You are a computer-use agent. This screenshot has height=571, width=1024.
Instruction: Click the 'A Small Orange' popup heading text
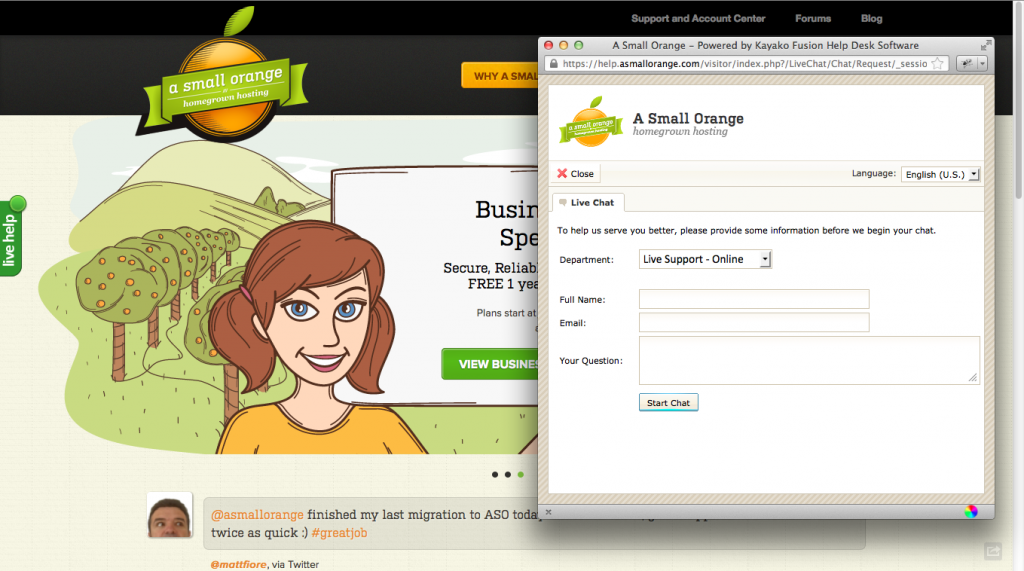[x=688, y=118]
